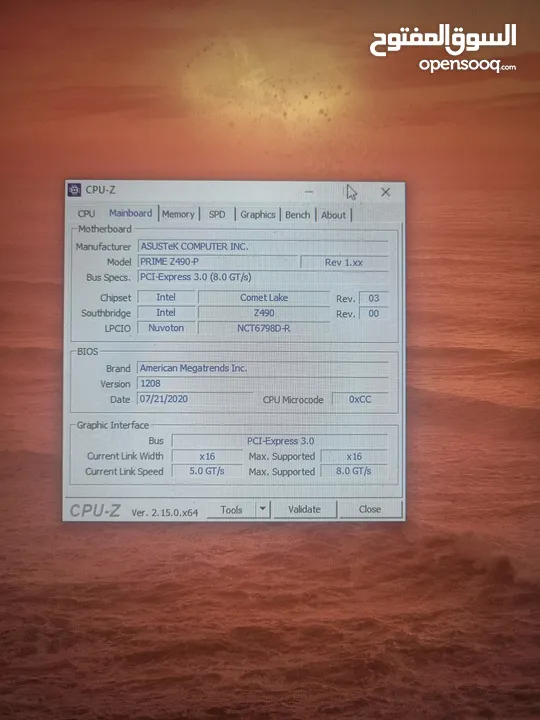540x720 pixels.
Task: Click the CPU Microcode 0xCC value
Action: coord(360,399)
